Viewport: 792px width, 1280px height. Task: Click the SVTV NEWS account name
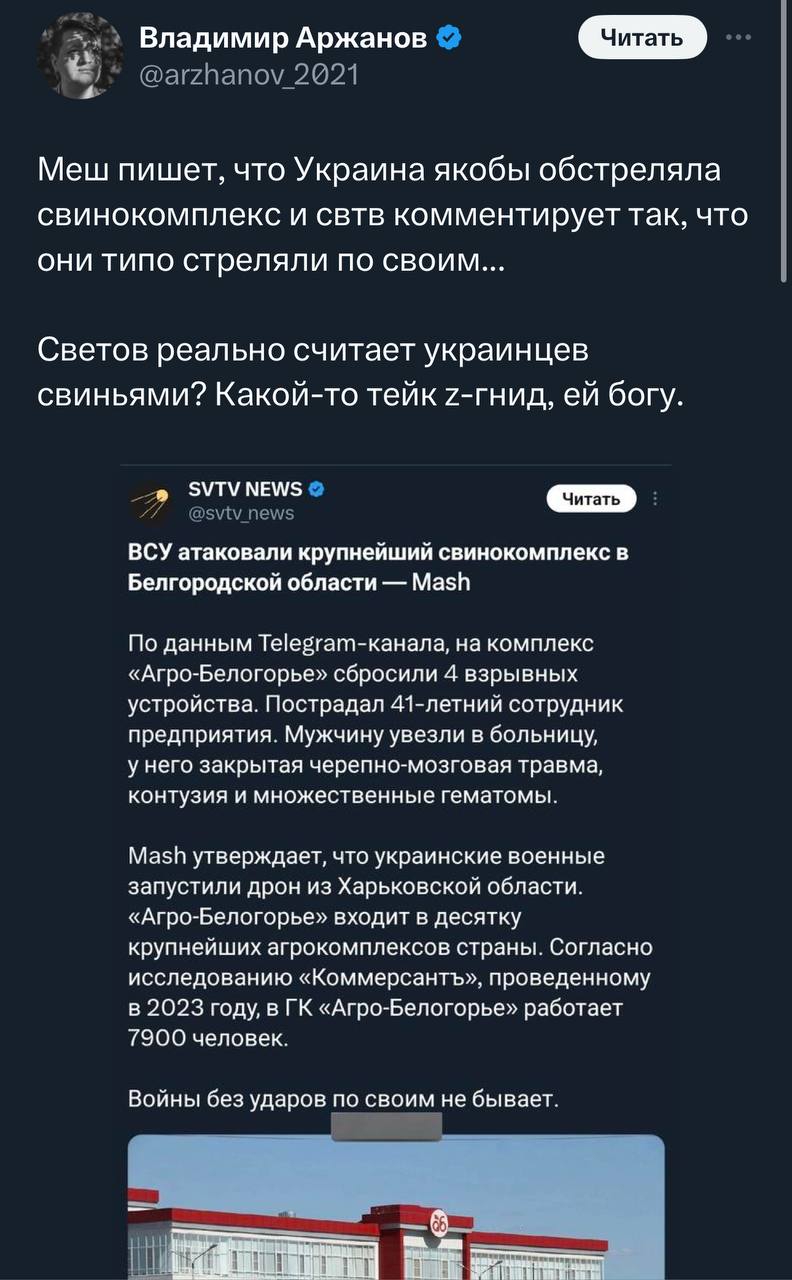pos(245,489)
